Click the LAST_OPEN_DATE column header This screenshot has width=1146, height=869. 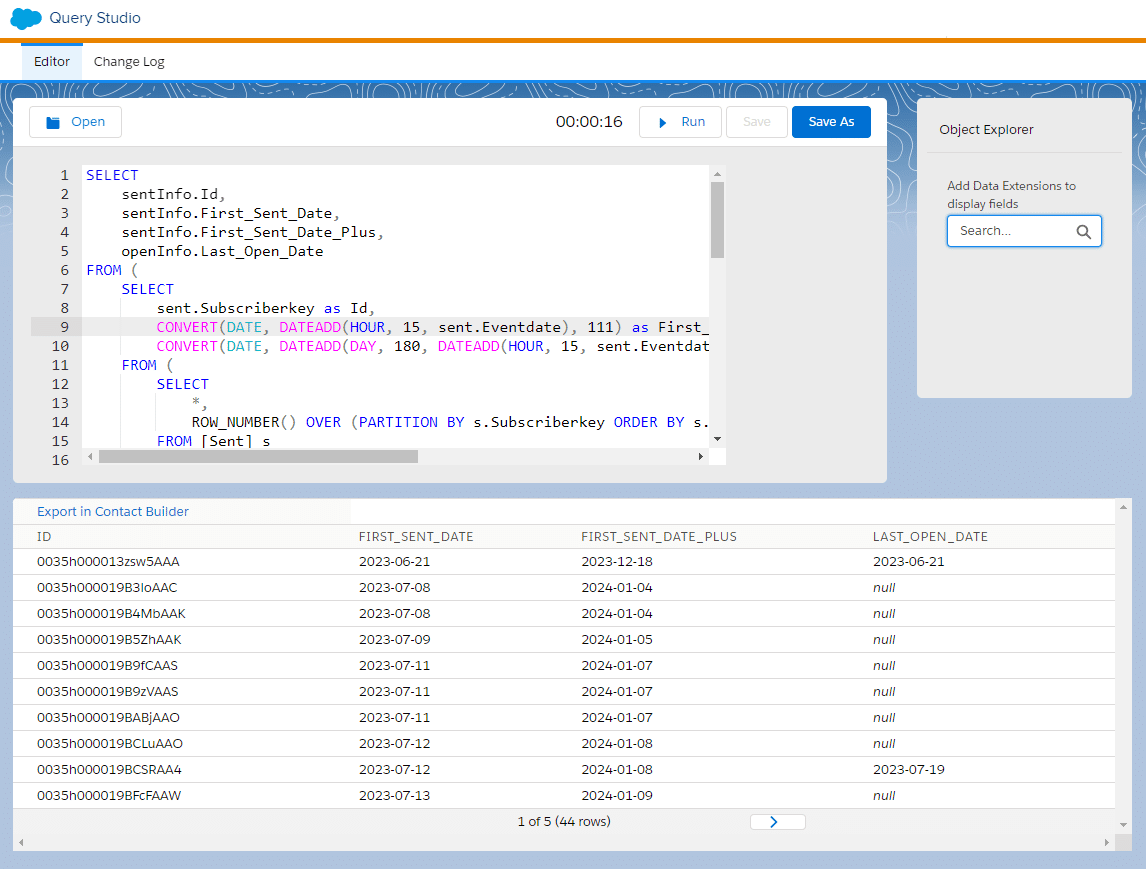[x=930, y=536]
